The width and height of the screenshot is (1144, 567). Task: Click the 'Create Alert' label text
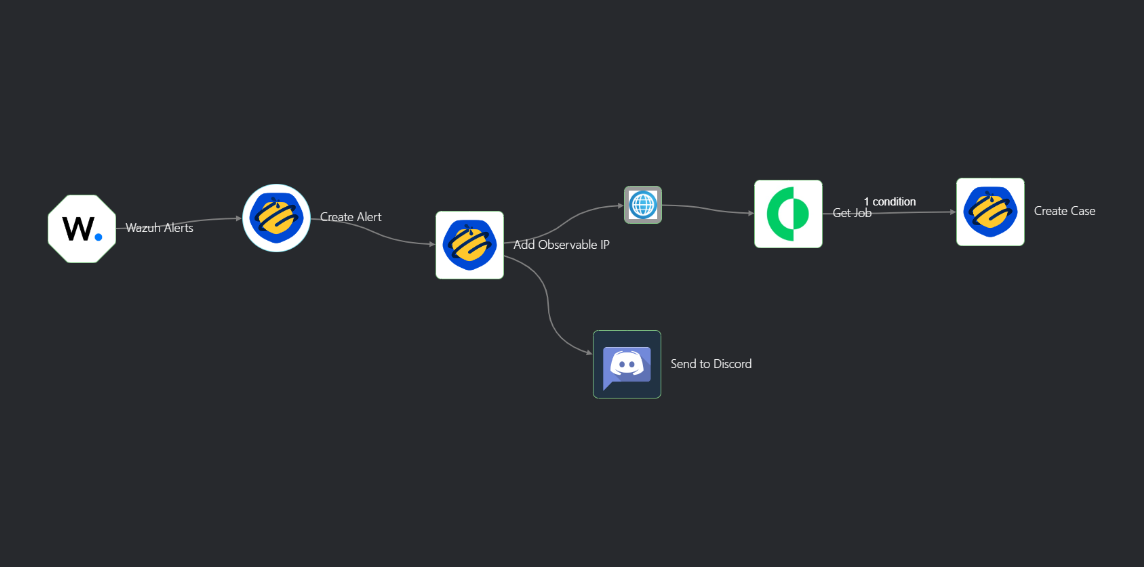pos(351,217)
